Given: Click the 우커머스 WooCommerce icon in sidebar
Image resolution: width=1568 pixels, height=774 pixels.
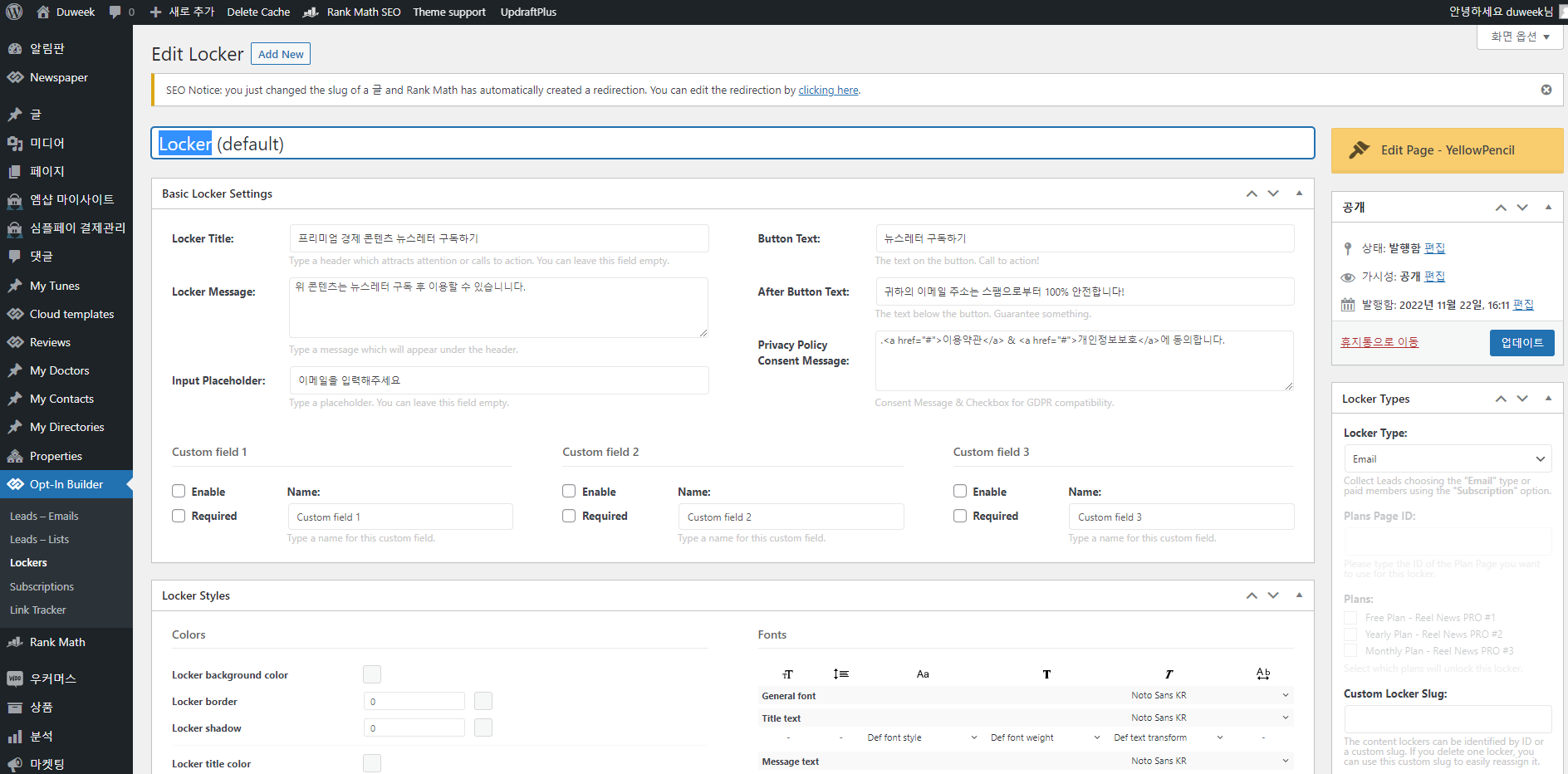Looking at the screenshot, I should tap(15, 678).
